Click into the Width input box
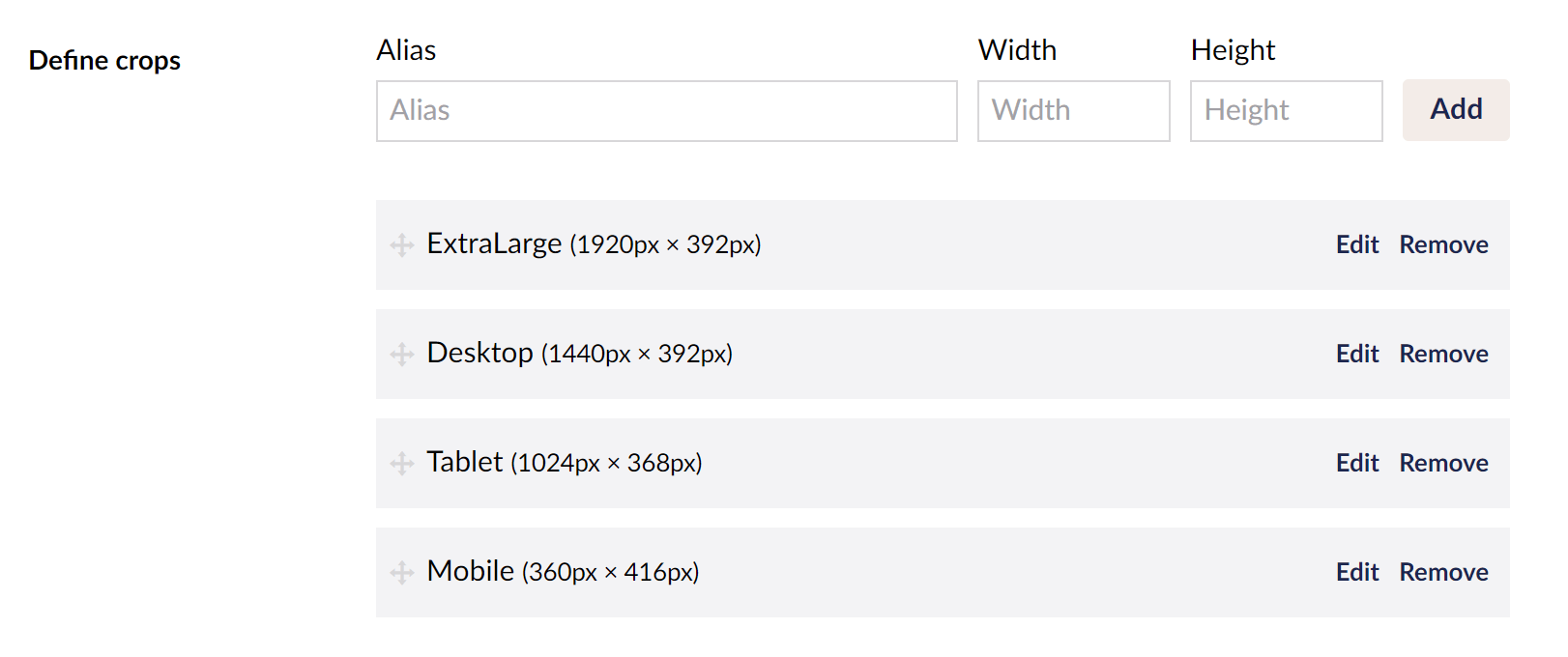The width and height of the screenshot is (1568, 657). pyautogui.click(x=1073, y=111)
